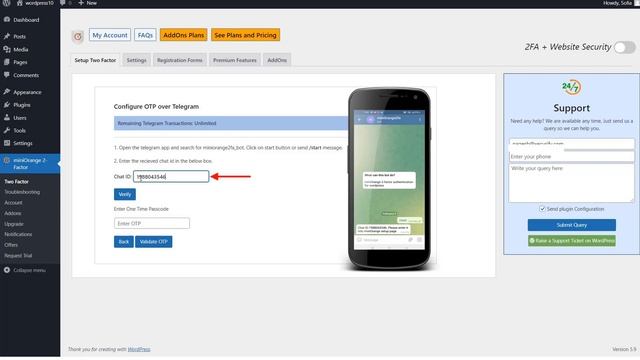Open Offers submenu item

11,245
